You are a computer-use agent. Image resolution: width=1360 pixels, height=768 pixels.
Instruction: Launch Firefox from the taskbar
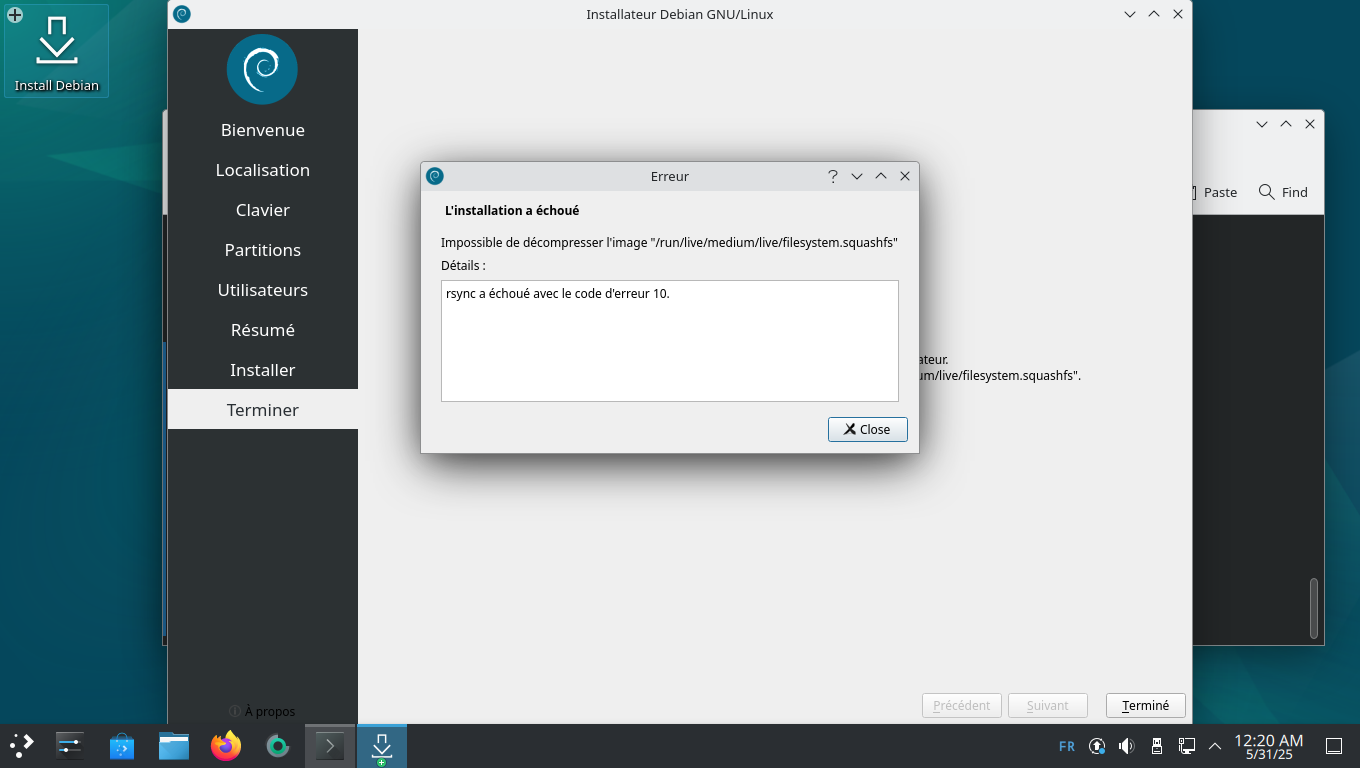(x=226, y=746)
